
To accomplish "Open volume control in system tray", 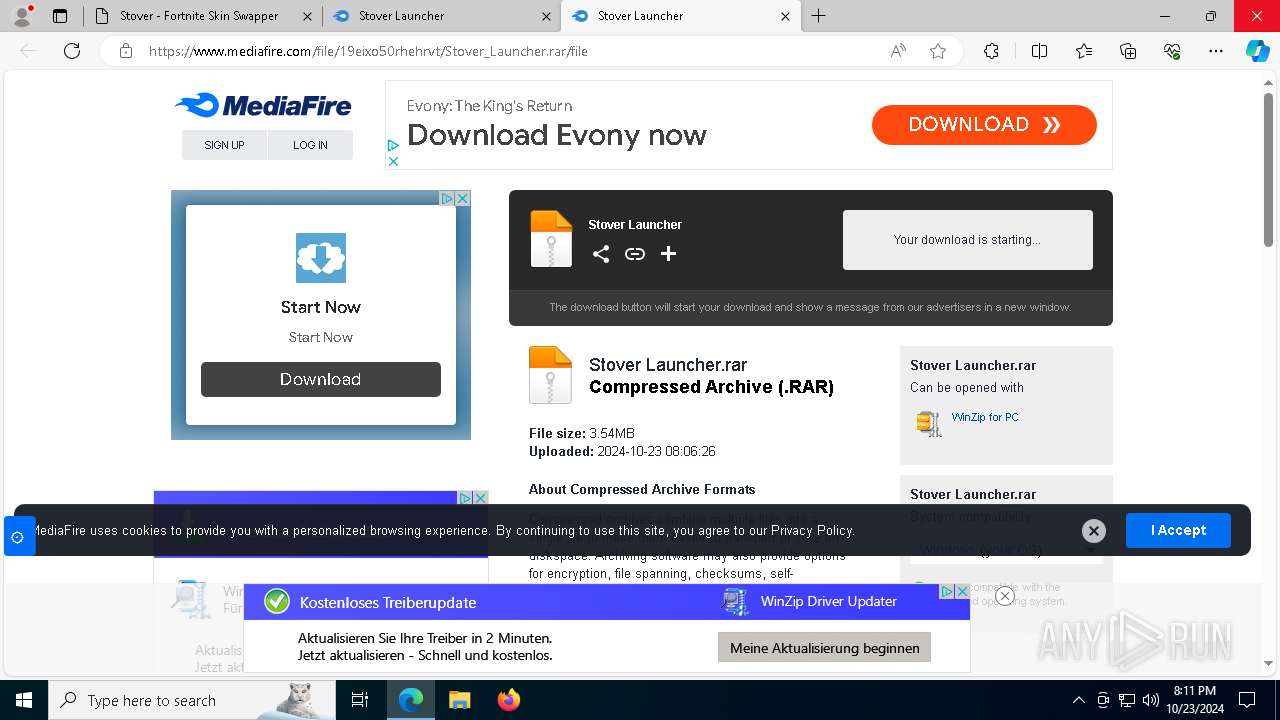I will pos(1151,700).
